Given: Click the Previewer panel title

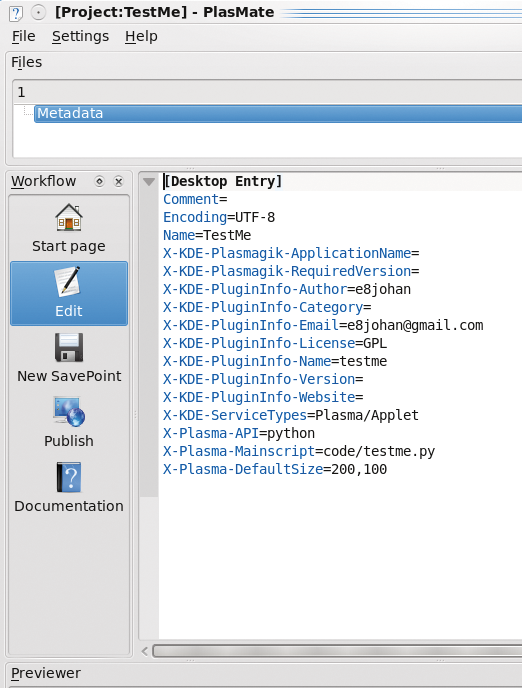Looking at the screenshot, I should point(46,673).
